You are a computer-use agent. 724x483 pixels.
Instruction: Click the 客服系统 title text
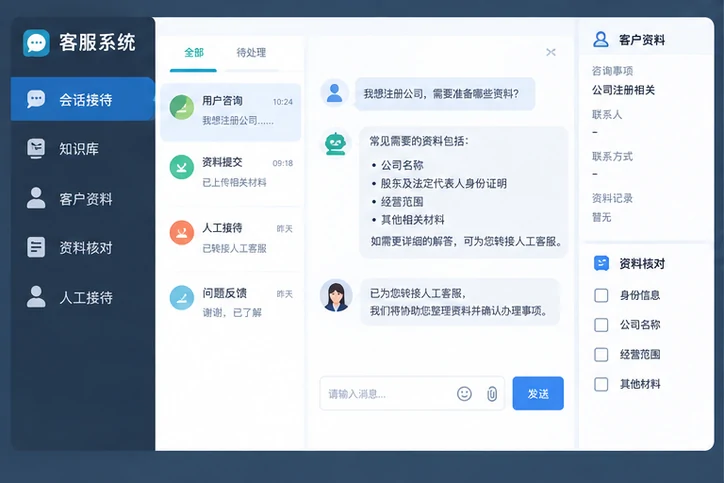pos(97,43)
